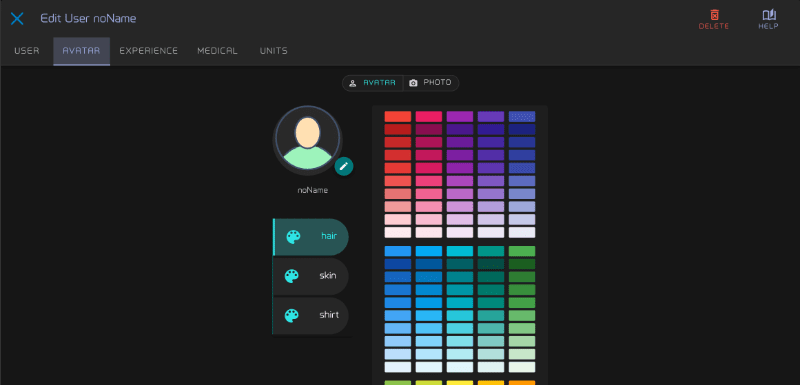Pick the darkest green swatch in second group
The height and width of the screenshot is (385, 800).
click(x=522, y=264)
